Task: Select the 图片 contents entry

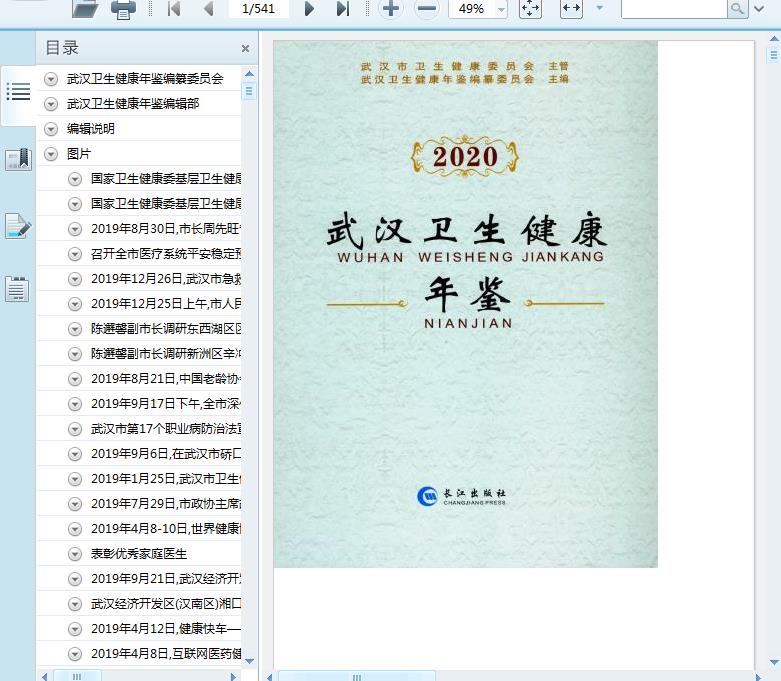Action: (x=79, y=154)
